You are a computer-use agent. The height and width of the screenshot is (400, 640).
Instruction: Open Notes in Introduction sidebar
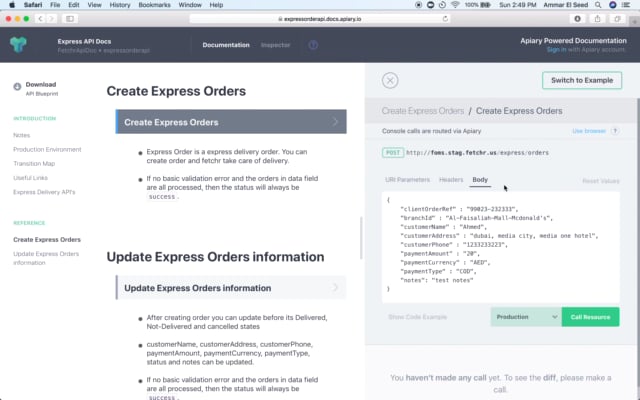click(21, 135)
